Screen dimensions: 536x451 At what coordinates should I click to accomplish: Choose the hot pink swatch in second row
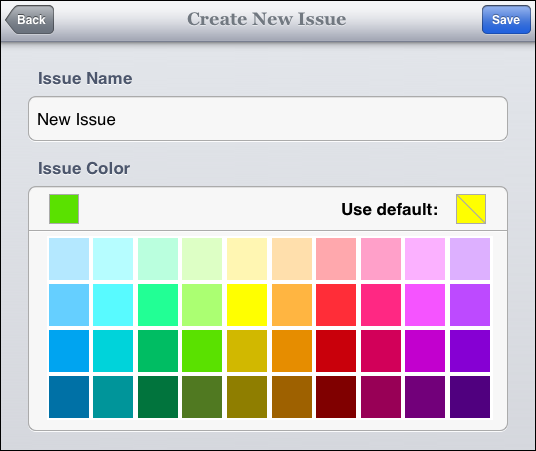pos(381,305)
